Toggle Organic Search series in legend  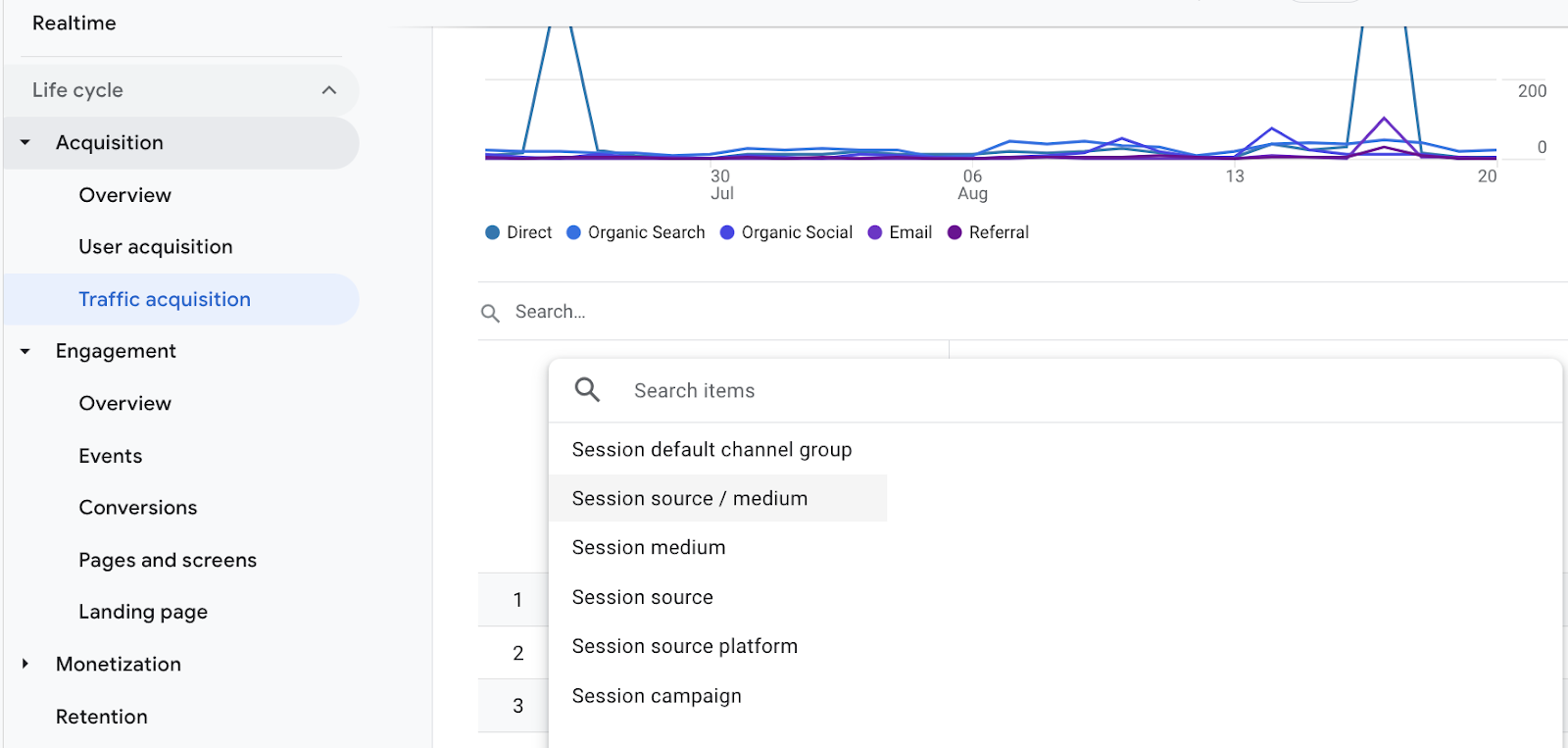[x=636, y=232]
